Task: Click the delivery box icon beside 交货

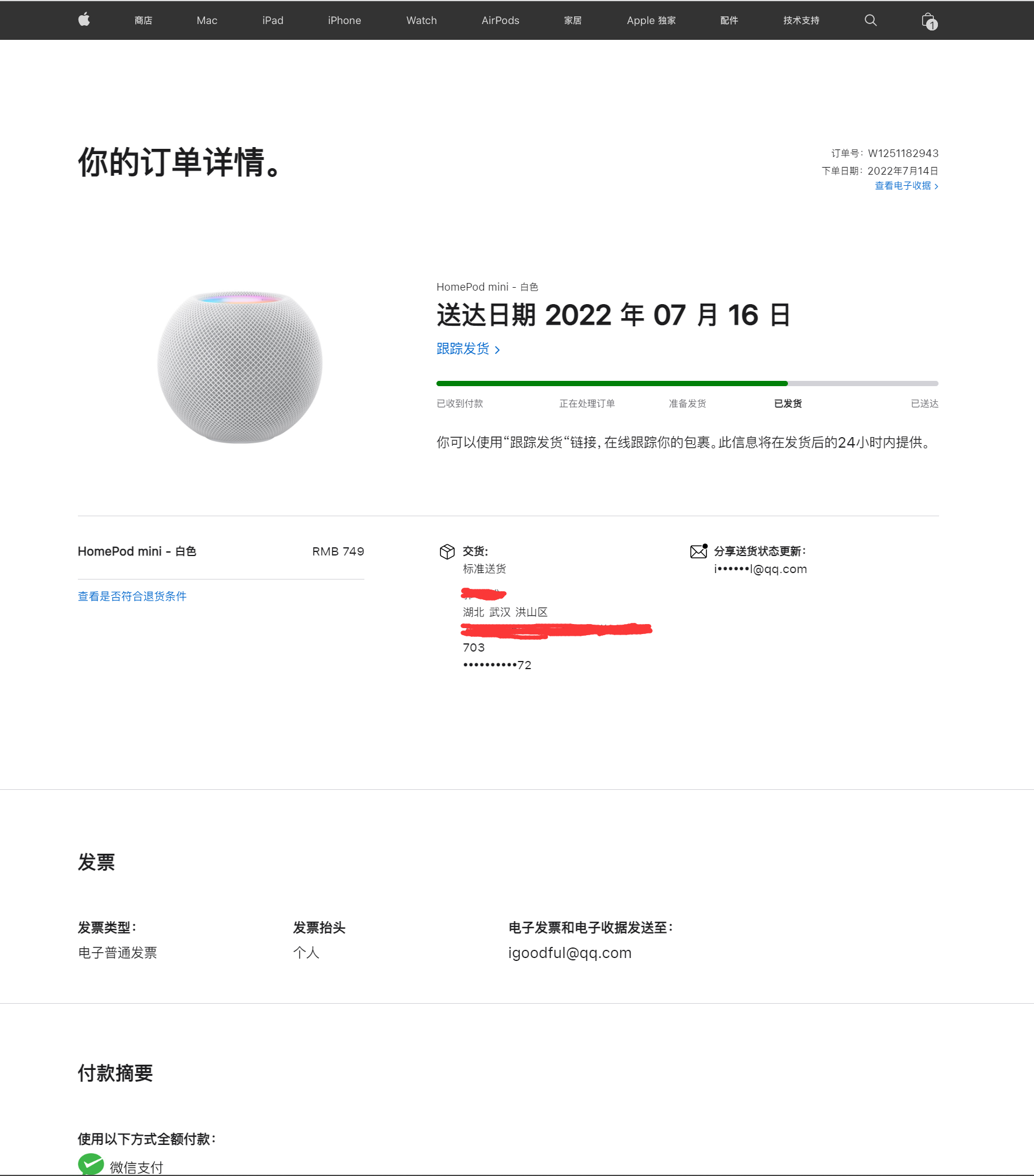Action: (447, 551)
